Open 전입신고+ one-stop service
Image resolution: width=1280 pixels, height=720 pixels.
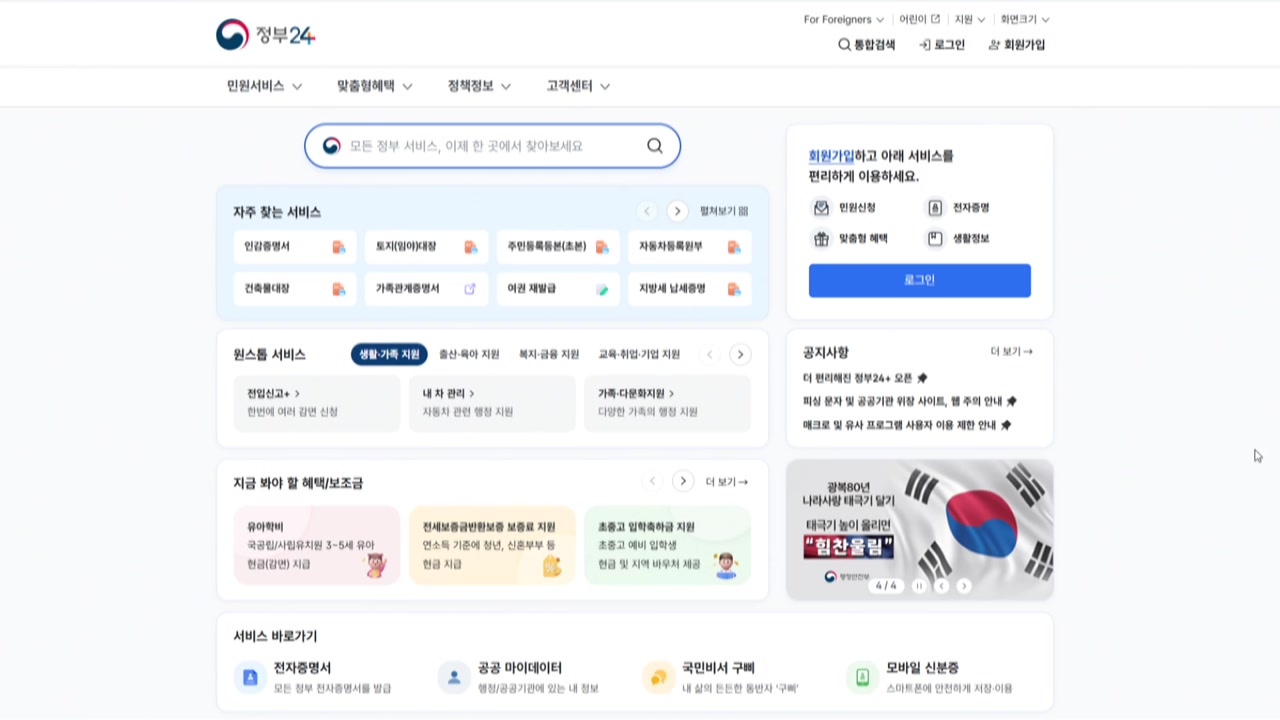[x=317, y=403]
